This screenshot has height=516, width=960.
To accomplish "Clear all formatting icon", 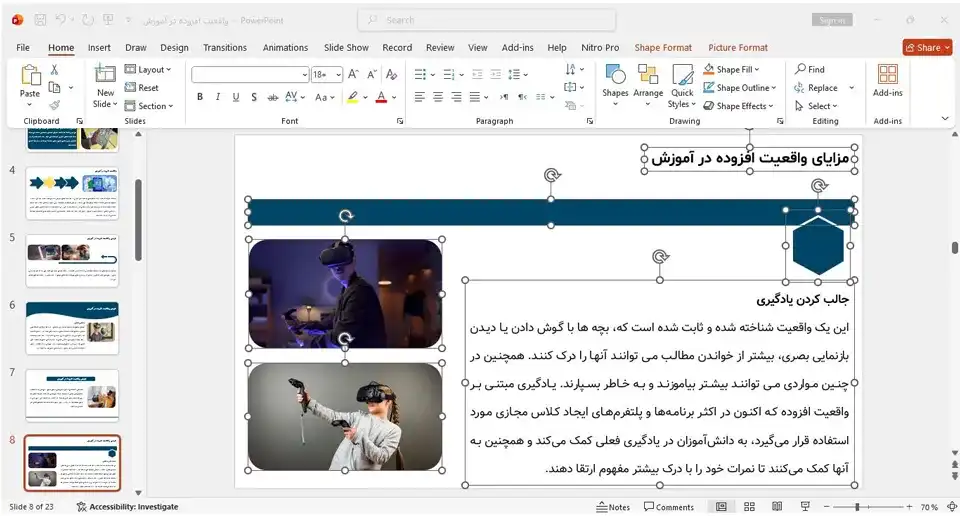I will (x=392, y=75).
